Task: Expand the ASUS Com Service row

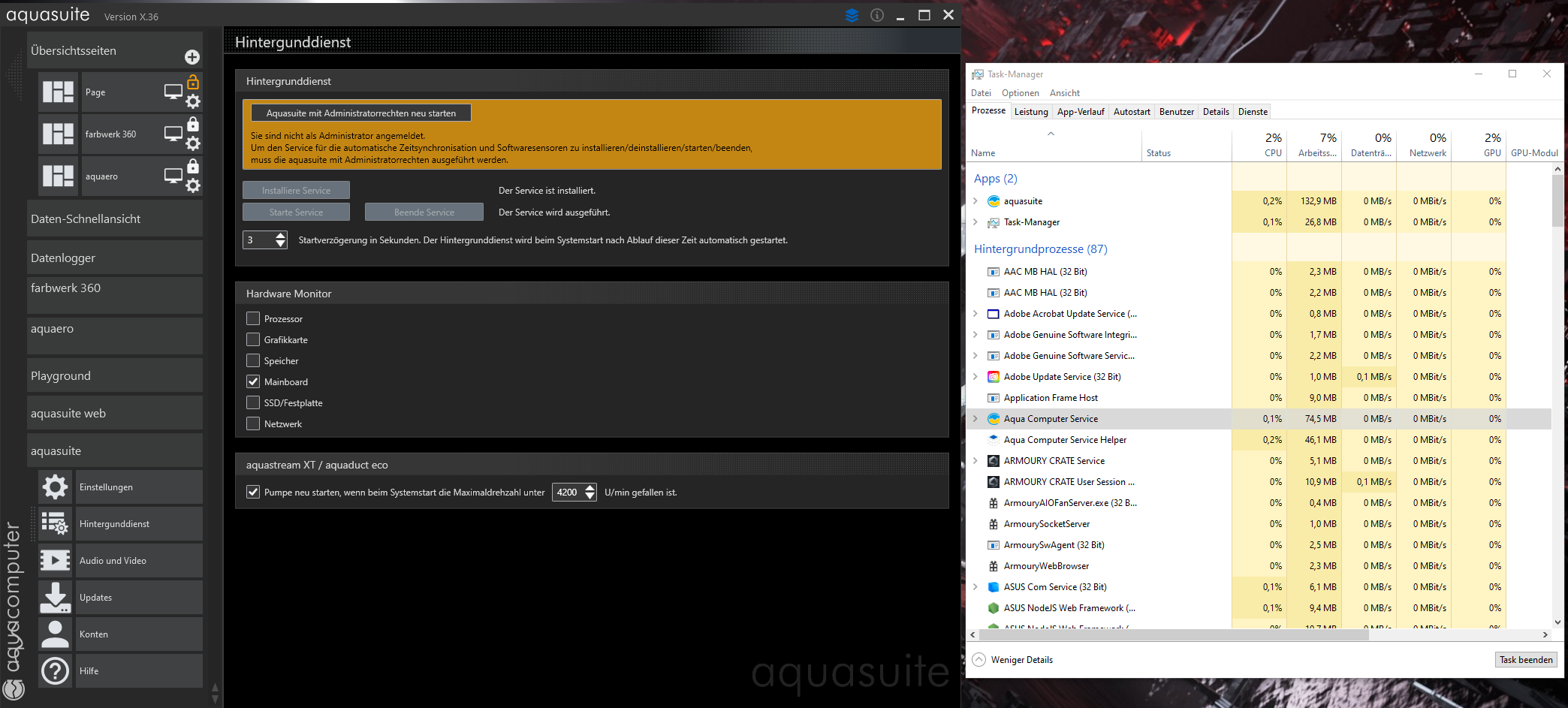Action: [975, 587]
